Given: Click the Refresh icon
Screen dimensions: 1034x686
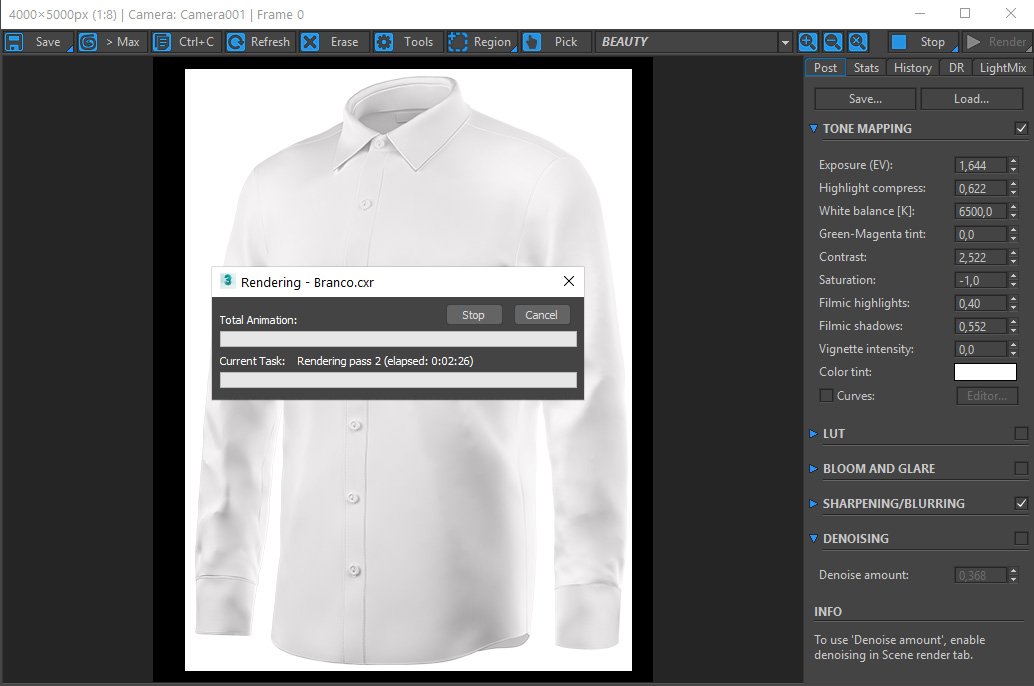Looking at the screenshot, I should pyautogui.click(x=236, y=41).
